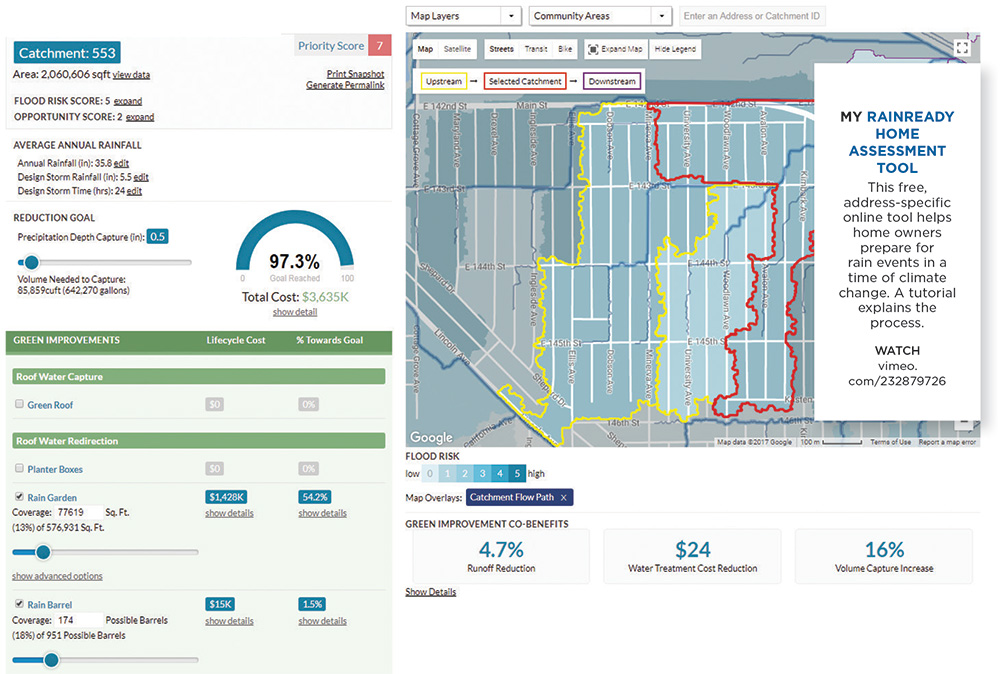The height and width of the screenshot is (674, 1000).
Task: Open the Community Areas dropdown
Action: [x=600, y=16]
